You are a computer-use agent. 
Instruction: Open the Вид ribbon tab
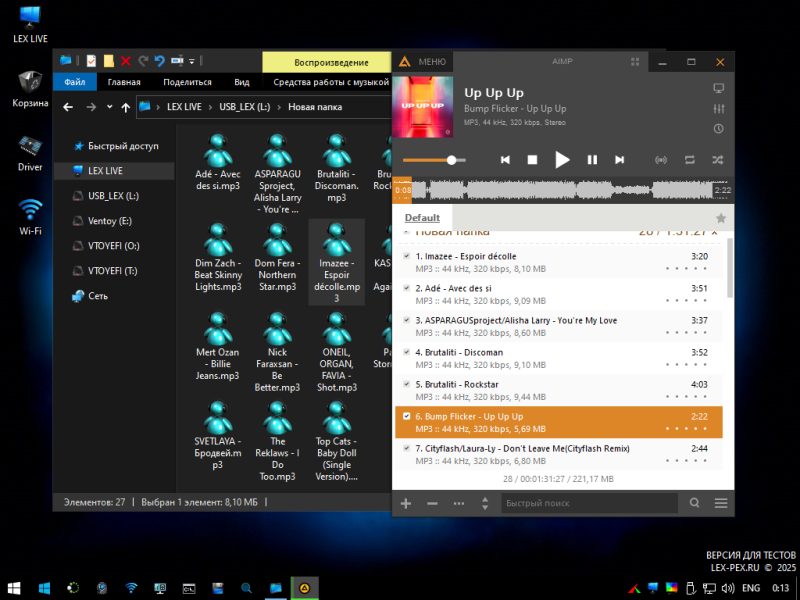[x=242, y=82]
